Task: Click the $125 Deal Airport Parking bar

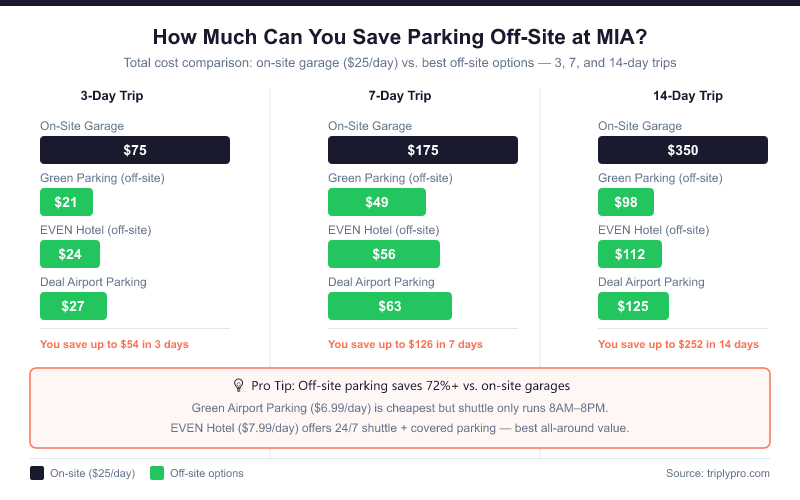Action: click(x=634, y=306)
